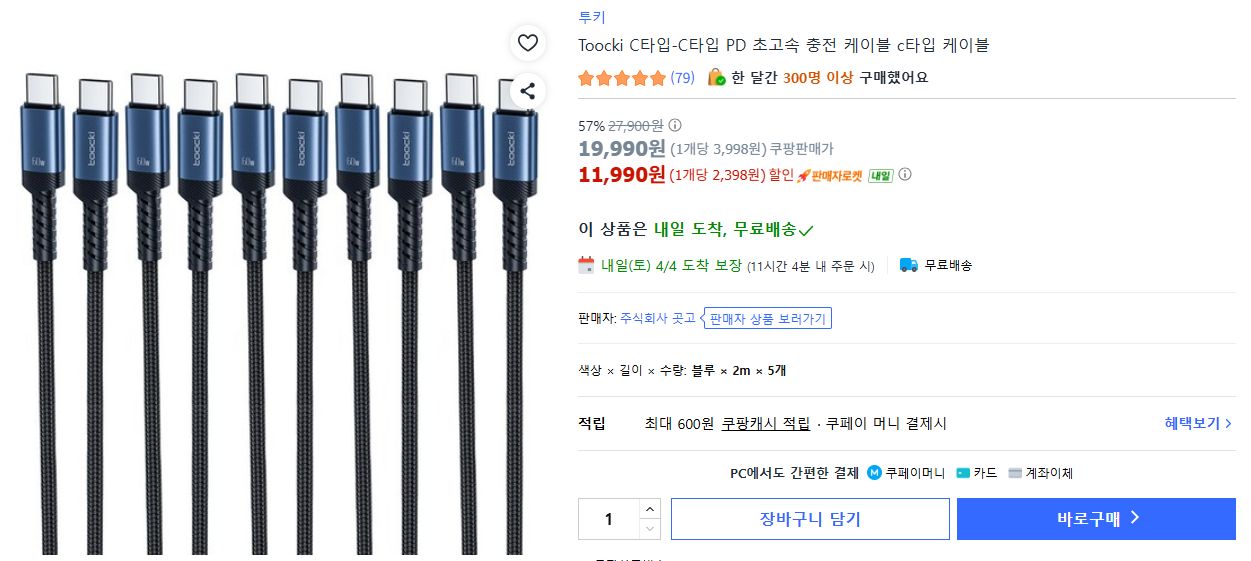This screenshot has height=561, width=1251.
Task: Add item with 장바구니 담기 button
Action: (x=810, y=519)
